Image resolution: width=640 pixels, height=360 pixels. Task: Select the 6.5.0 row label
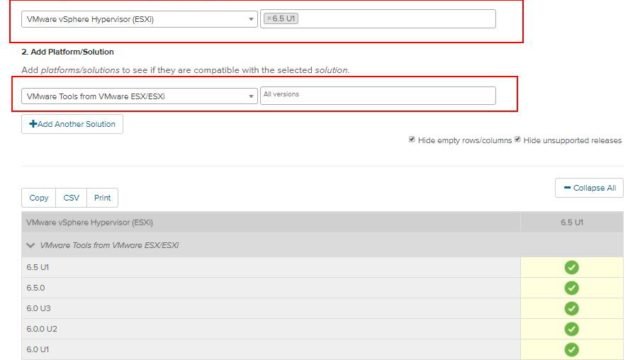click(x=36, y=288)
